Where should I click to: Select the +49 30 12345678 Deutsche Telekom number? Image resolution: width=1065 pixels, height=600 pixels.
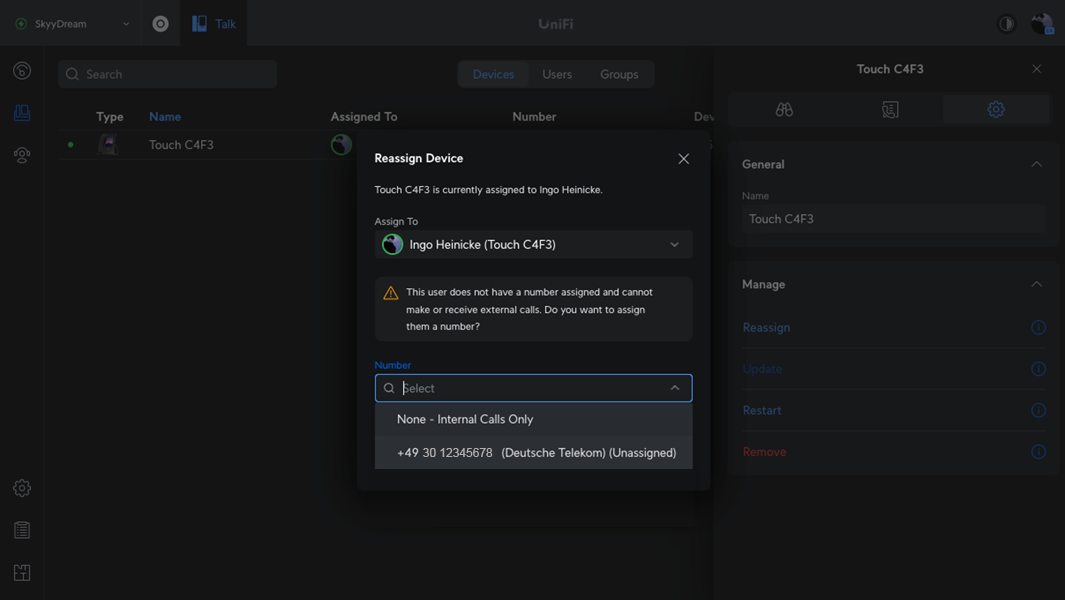point(536,453)
